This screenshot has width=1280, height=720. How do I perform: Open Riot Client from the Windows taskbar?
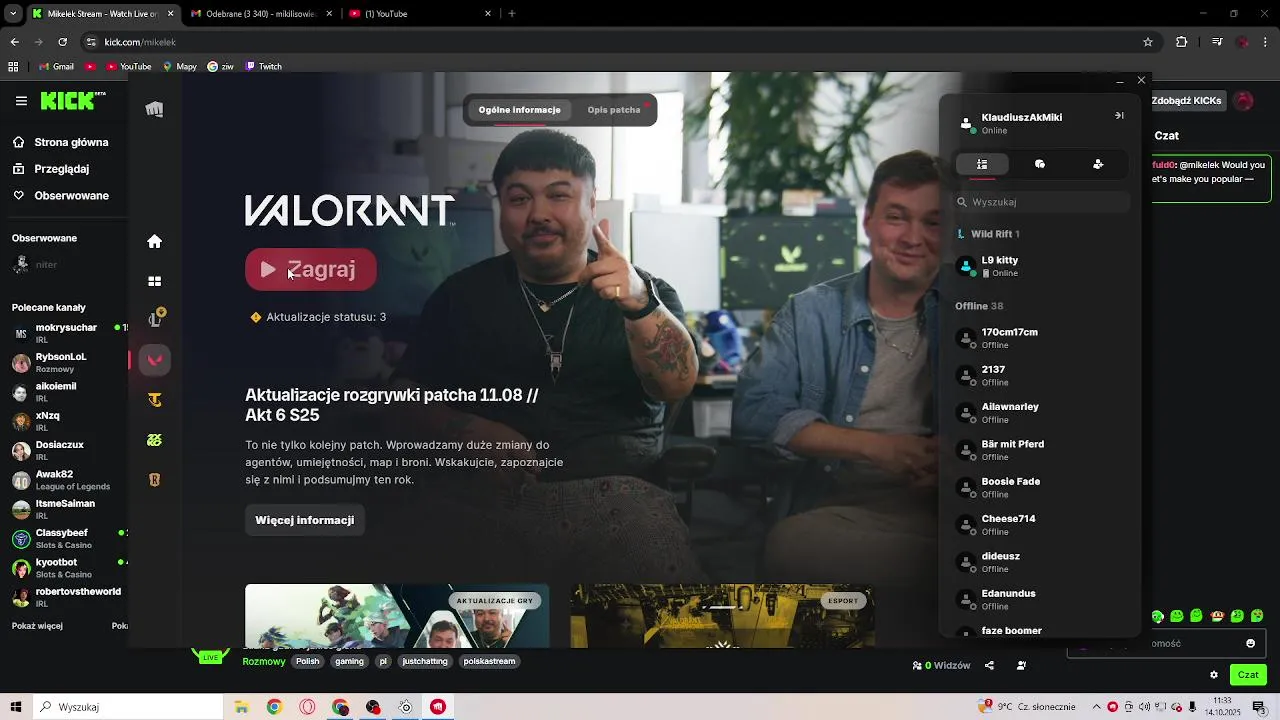click(x=438, y=707)
